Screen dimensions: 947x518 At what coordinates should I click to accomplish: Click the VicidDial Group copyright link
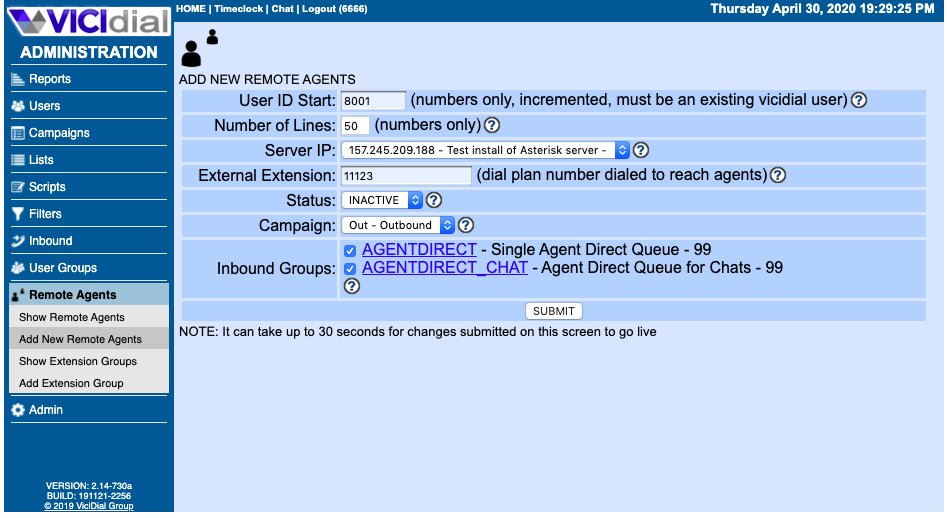[x=89, y=506]
